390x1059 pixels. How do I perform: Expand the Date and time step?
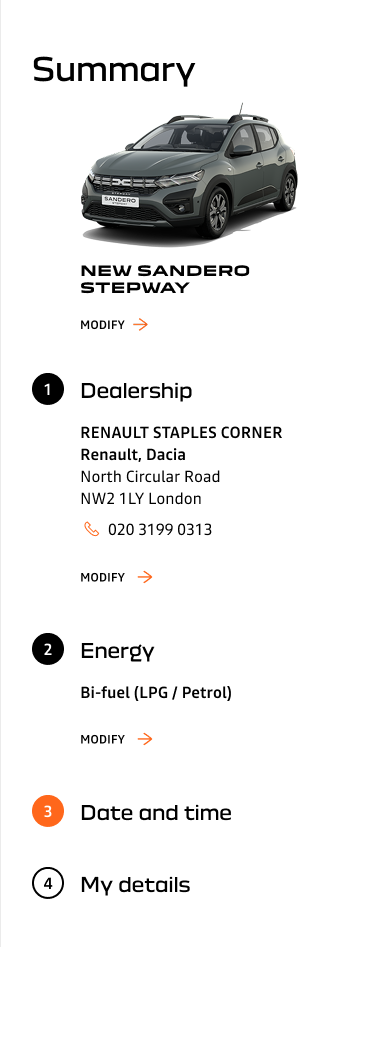[x=156, y=812]
